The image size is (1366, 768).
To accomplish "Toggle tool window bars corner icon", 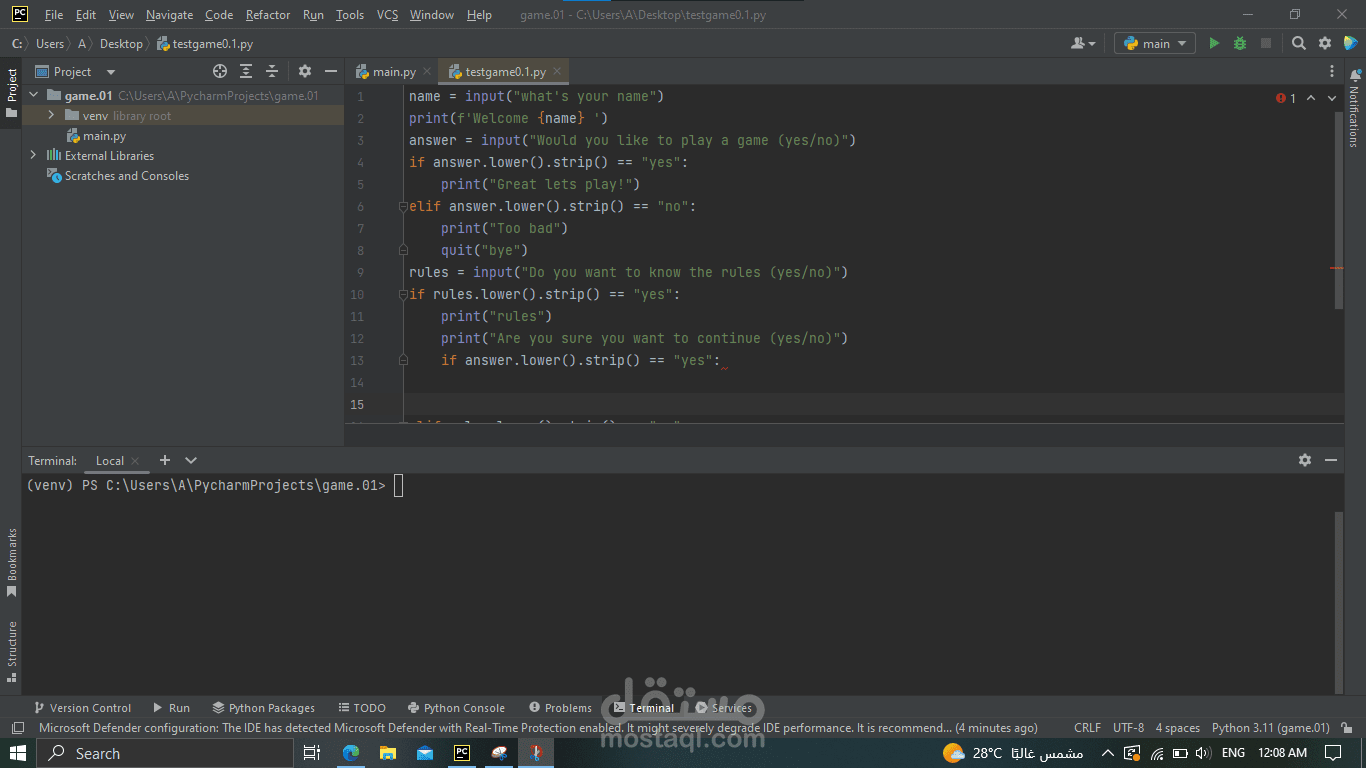I will pyautogui.click(x=17, y=728).
